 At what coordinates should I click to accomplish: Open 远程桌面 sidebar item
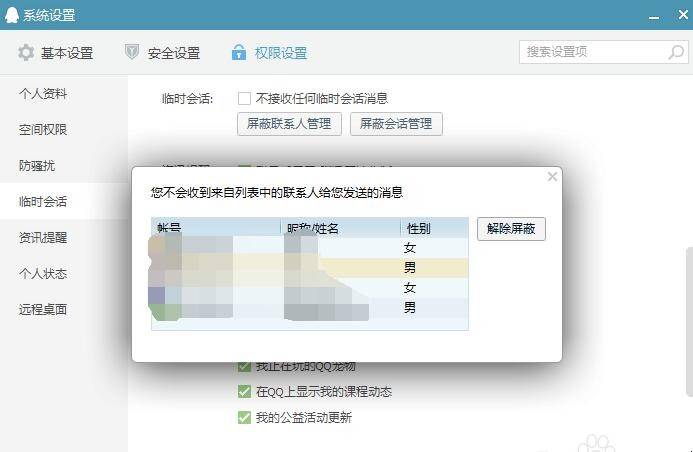tap(43, 309)
